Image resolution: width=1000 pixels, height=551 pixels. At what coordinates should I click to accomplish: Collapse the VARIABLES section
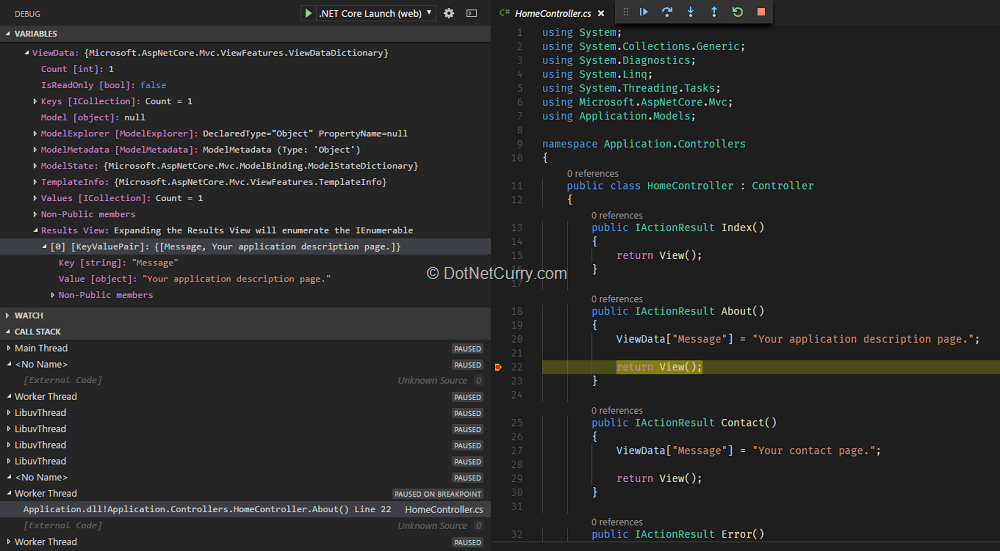point(36,34)
